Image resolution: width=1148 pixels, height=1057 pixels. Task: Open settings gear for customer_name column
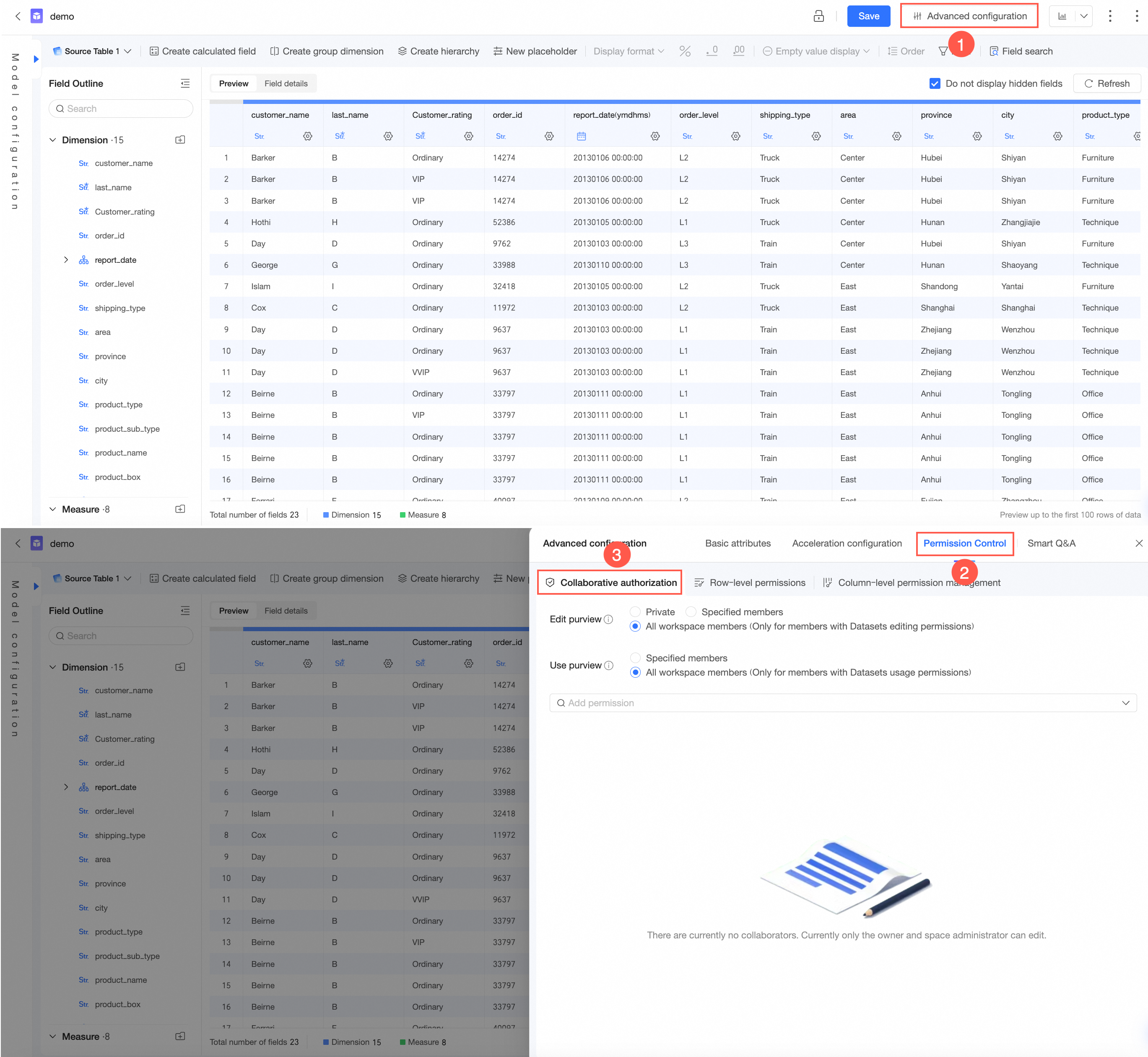307,136
